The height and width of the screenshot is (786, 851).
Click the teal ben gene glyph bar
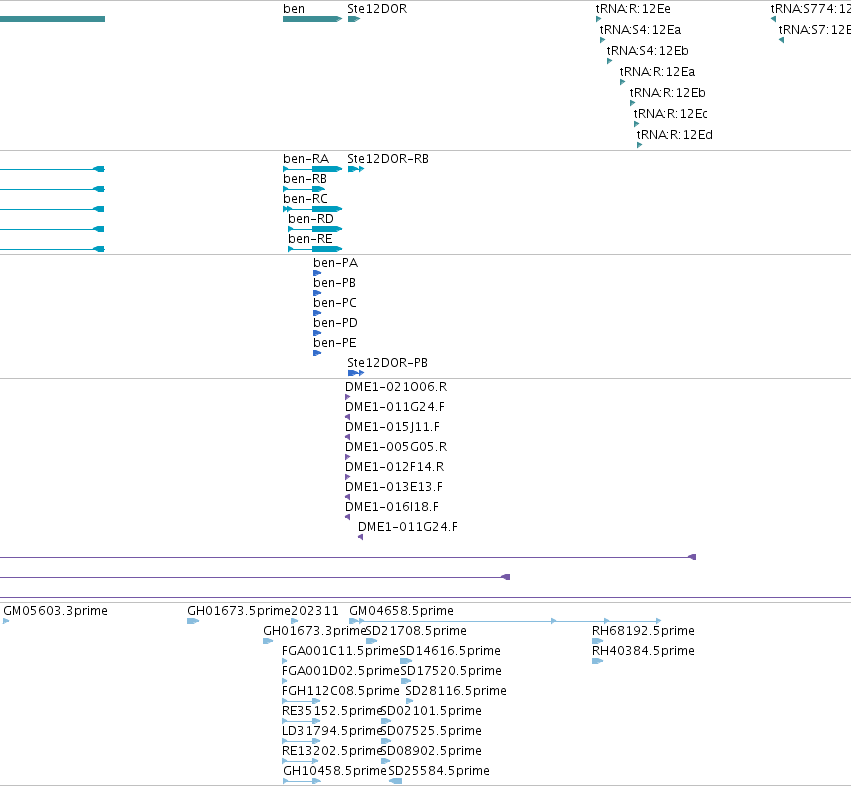coord(312,19)
